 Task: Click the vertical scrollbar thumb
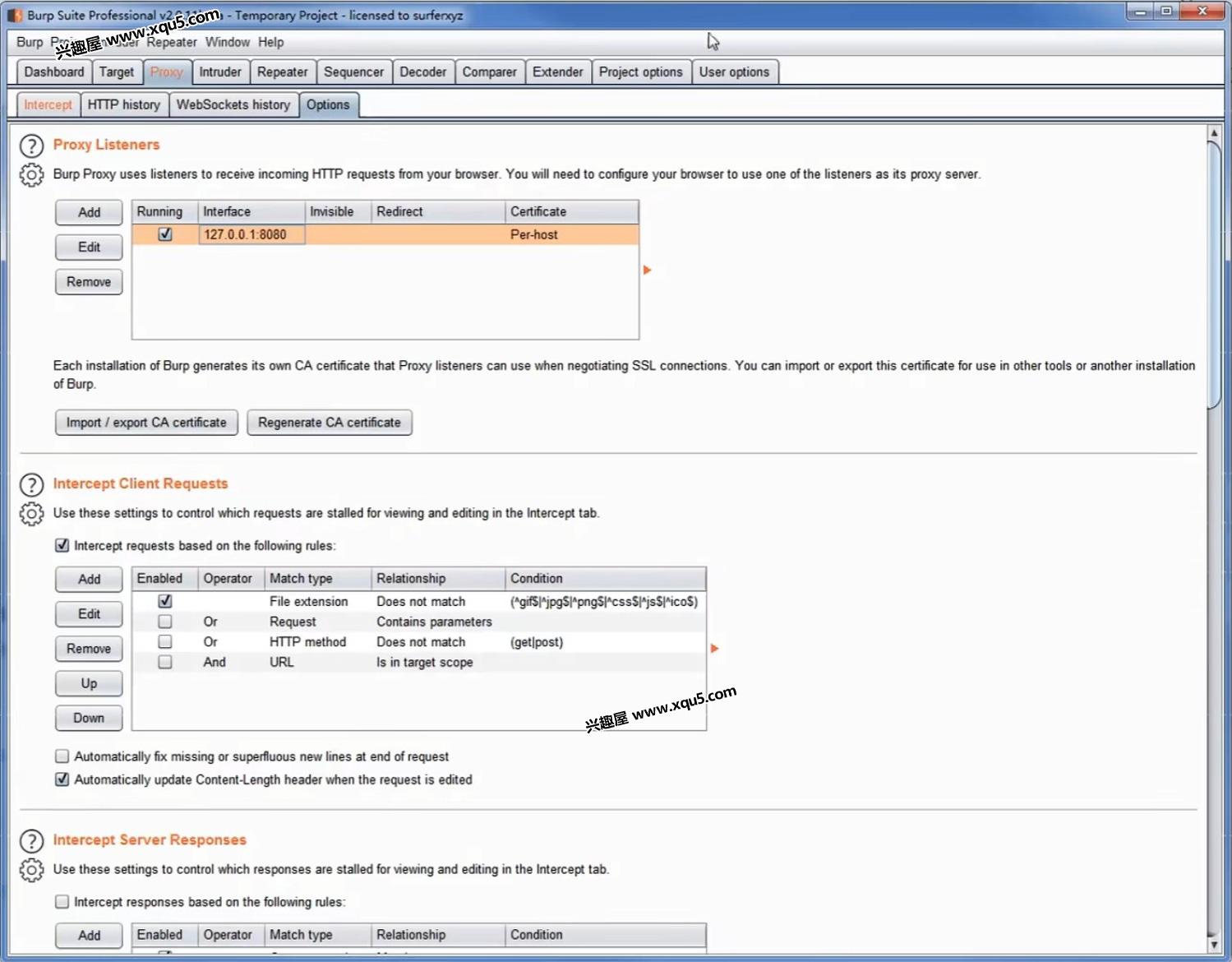pyautogui.click(x=1214, y=275)
